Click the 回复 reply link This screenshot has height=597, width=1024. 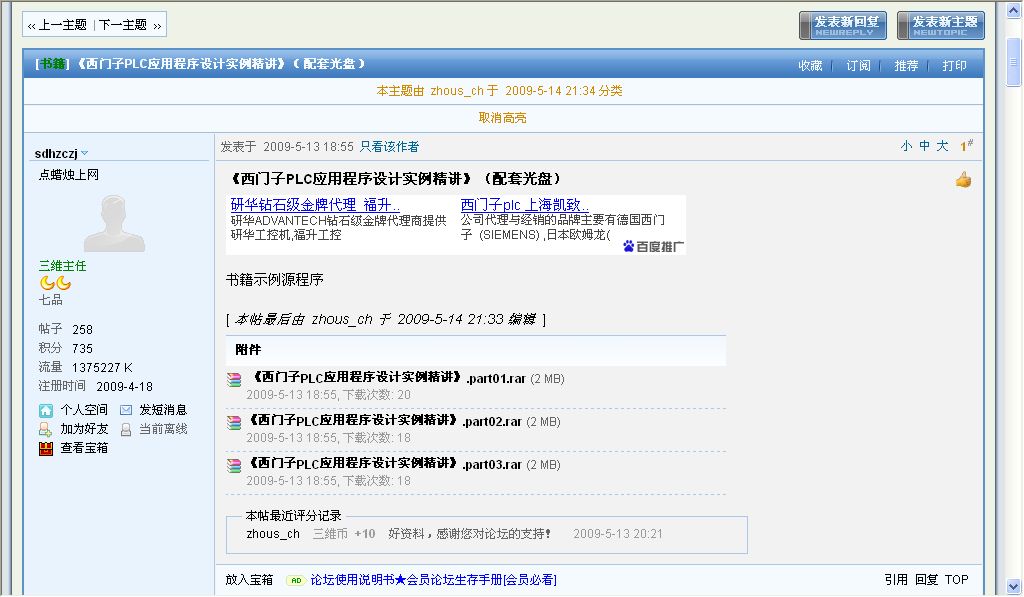926,579
